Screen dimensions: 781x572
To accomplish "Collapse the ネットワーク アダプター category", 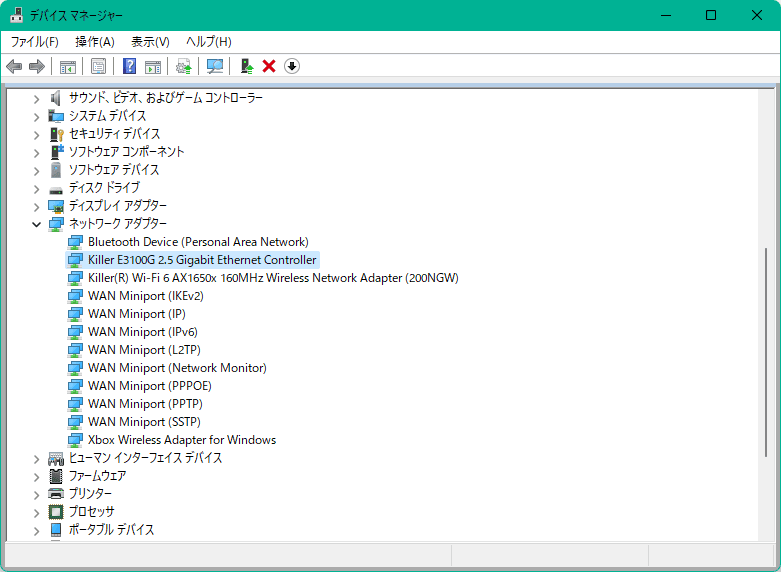I will (x=37, y=224).
